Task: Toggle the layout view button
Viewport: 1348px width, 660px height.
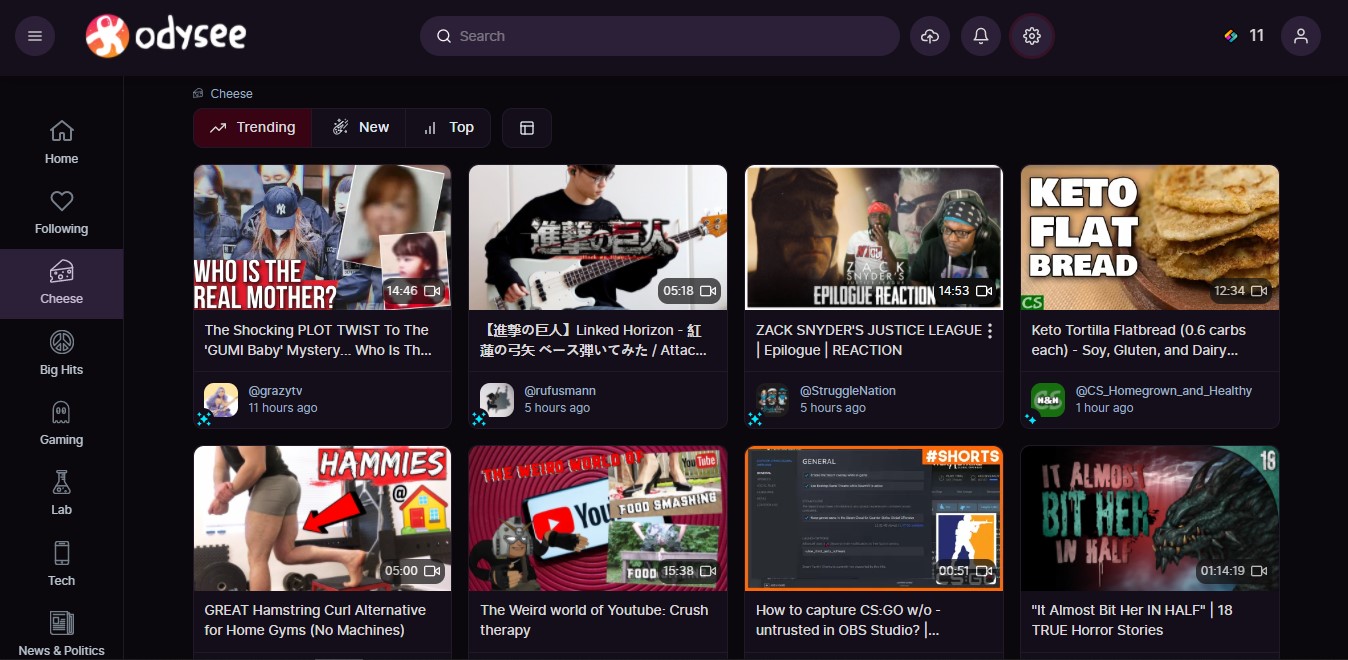Action: tap(527, 128)
